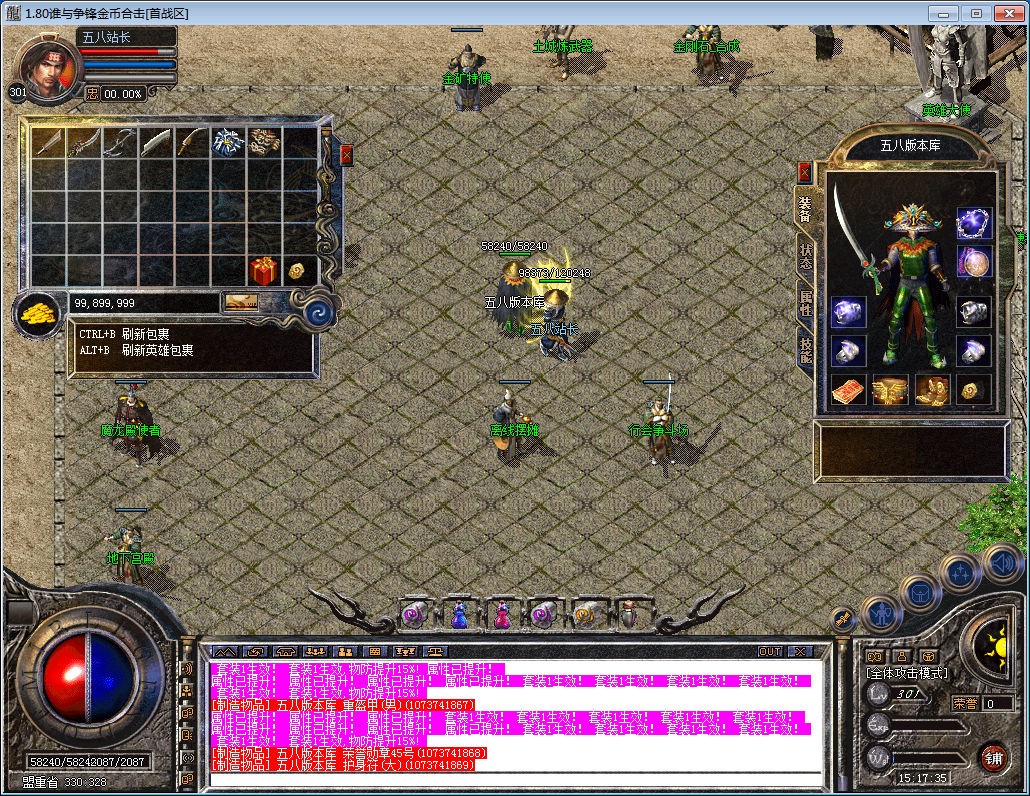
Task: Talk to the 行会争斗场 NPC
Action: coord(659,422)
